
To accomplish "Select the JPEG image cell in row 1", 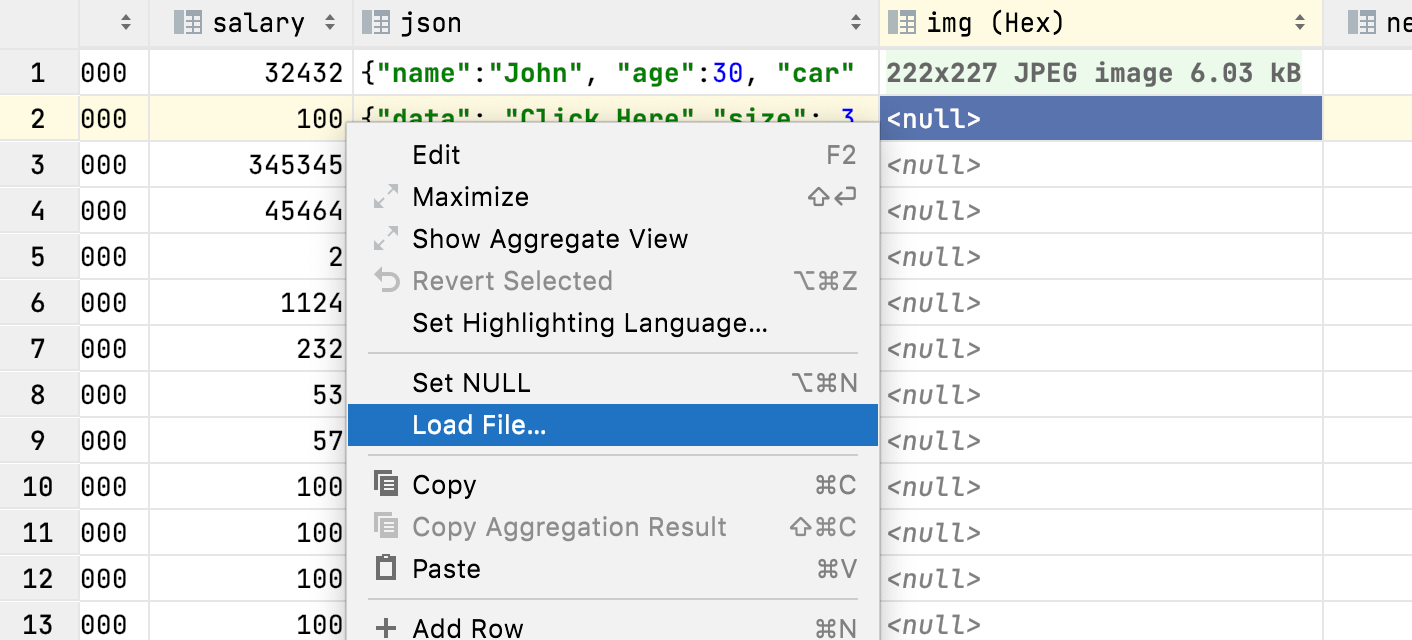I will click(x=1093, y=73).
